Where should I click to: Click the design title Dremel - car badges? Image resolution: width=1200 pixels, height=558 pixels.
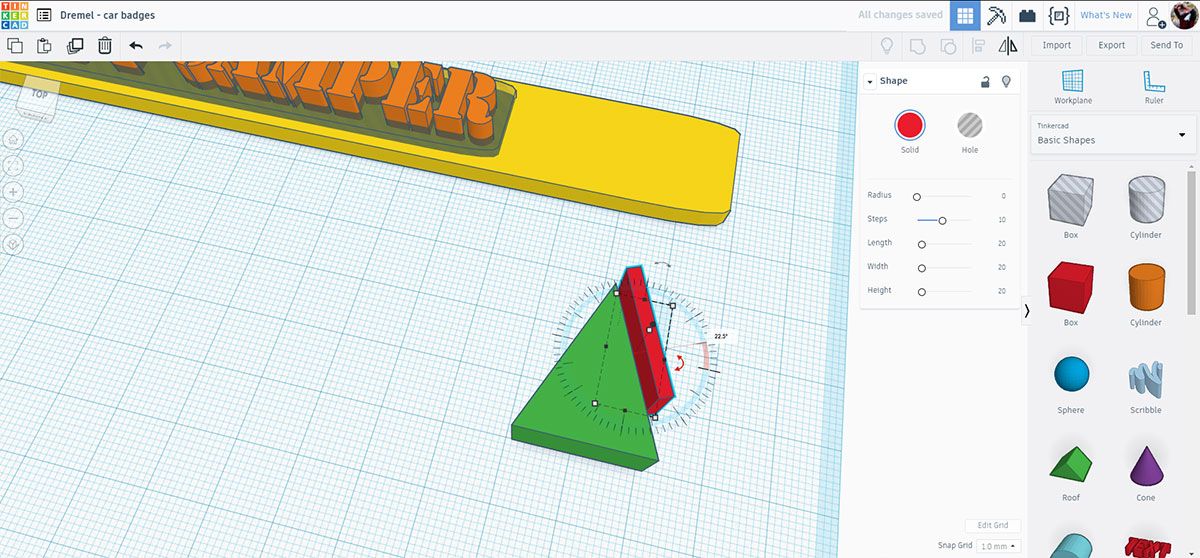(x=107, y=16)
